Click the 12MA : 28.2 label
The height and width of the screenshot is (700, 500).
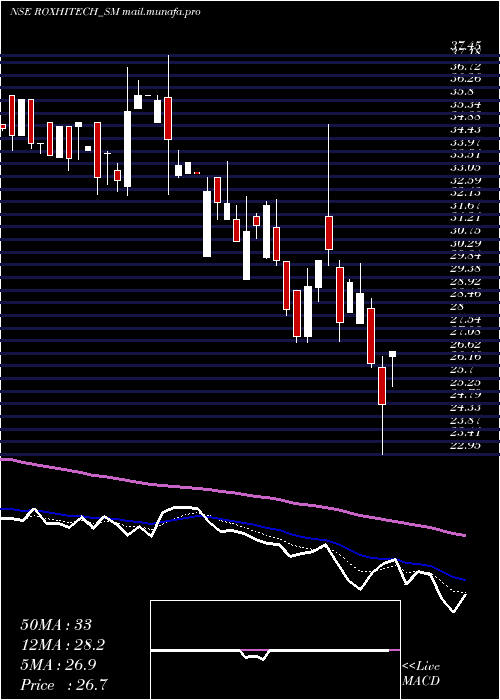(x=64, y=644)
